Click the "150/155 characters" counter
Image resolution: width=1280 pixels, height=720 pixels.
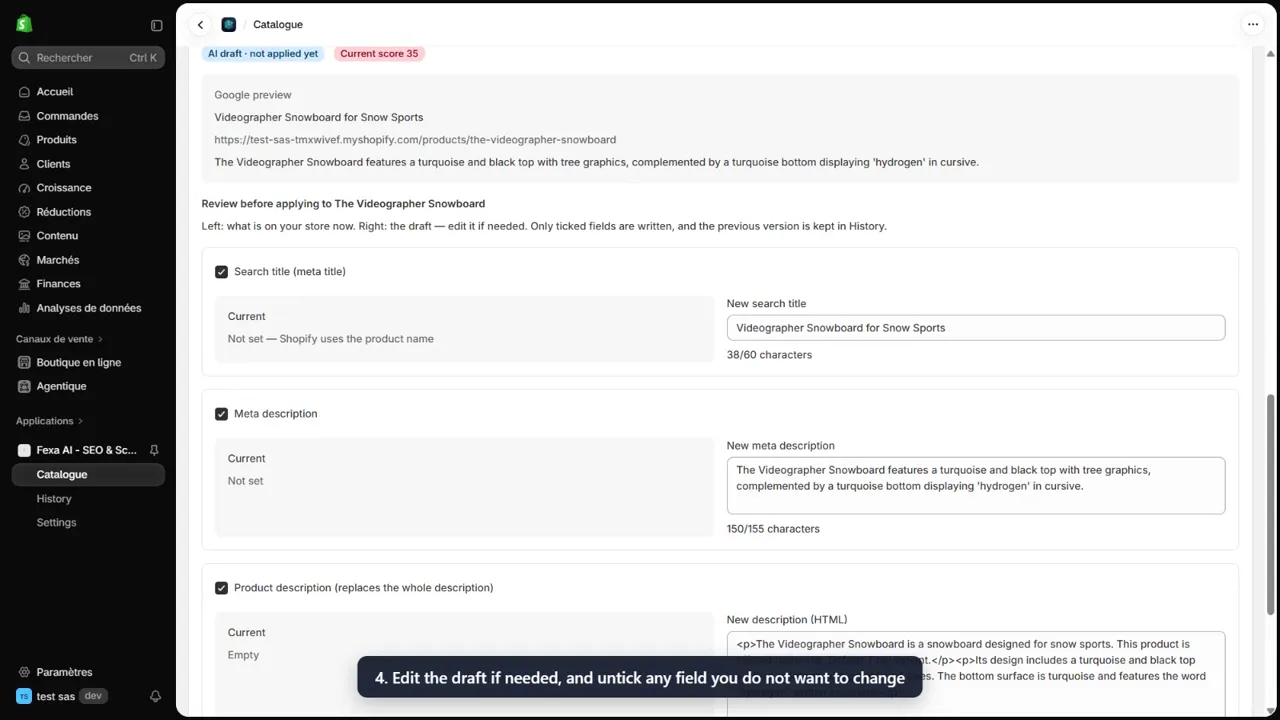point(773,529)
